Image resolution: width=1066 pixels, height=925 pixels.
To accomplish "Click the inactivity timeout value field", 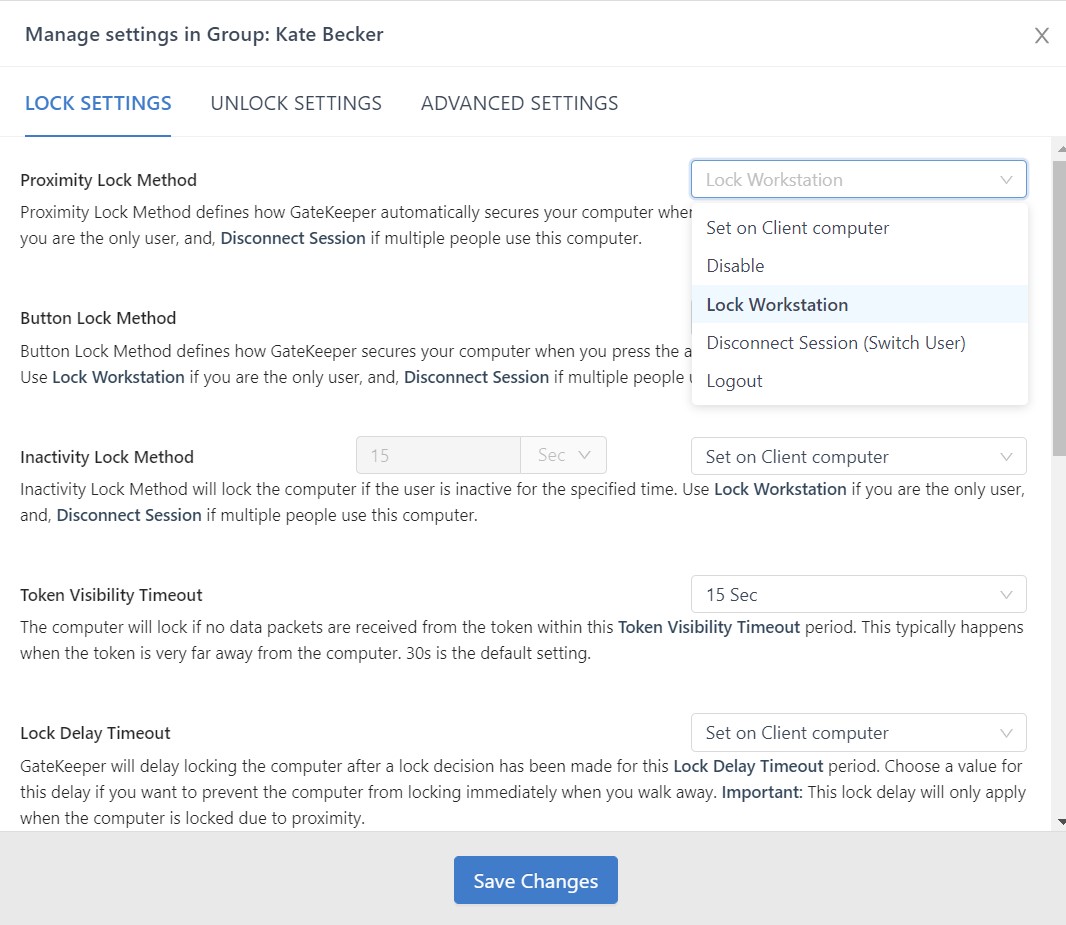I will [x=437, y=454].
